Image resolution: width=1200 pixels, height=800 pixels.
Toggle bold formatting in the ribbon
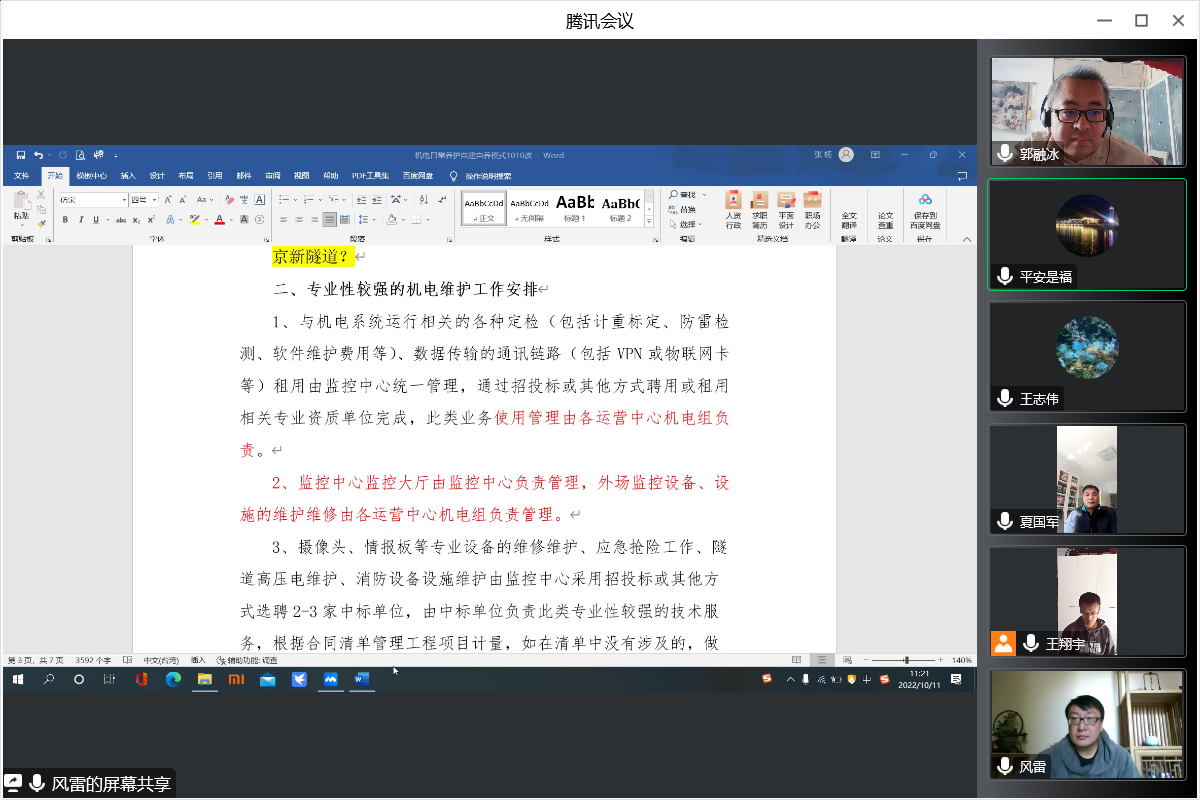point(66,219)
